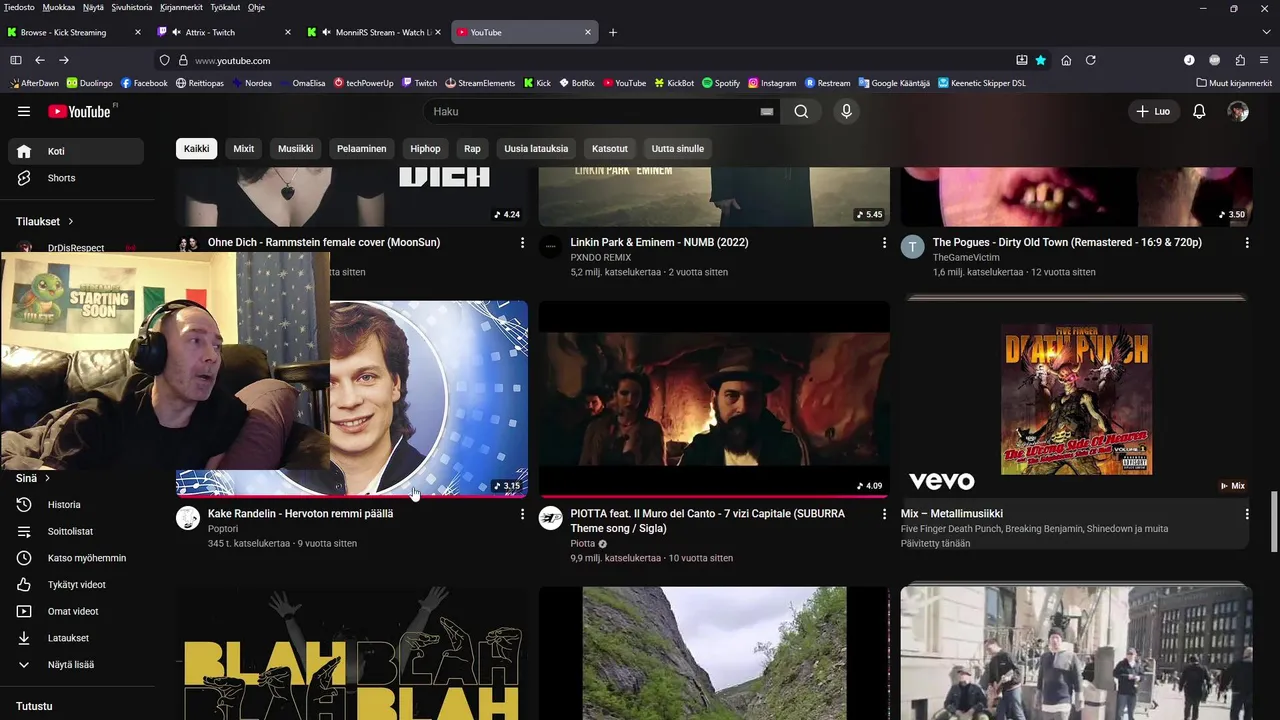Select the Uusia latauksia filter chip
The height and width of the screenshot is (720, 1280).
536,149
